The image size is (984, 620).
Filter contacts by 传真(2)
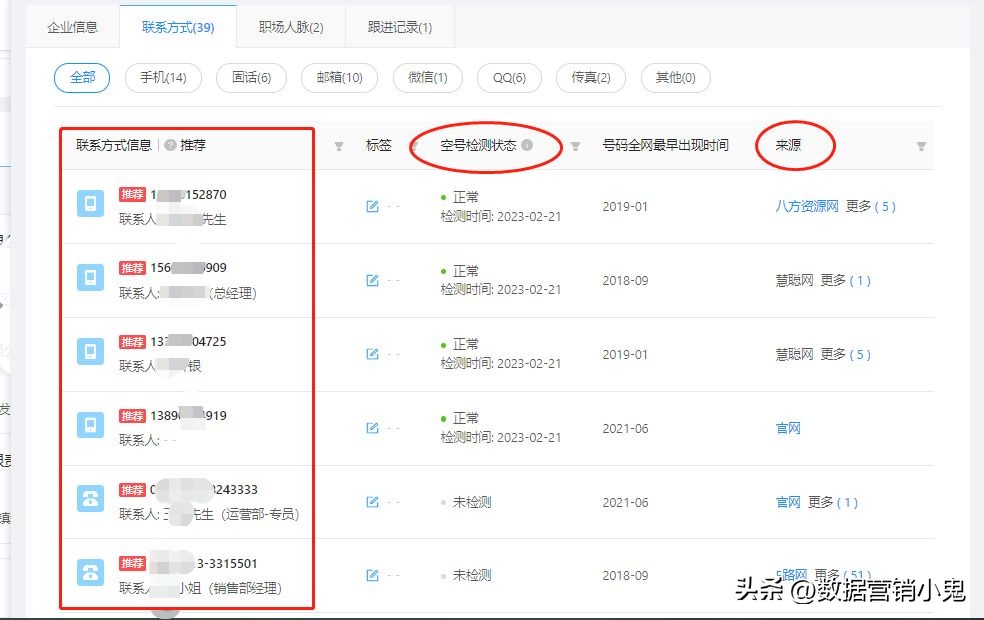point(591,78)
